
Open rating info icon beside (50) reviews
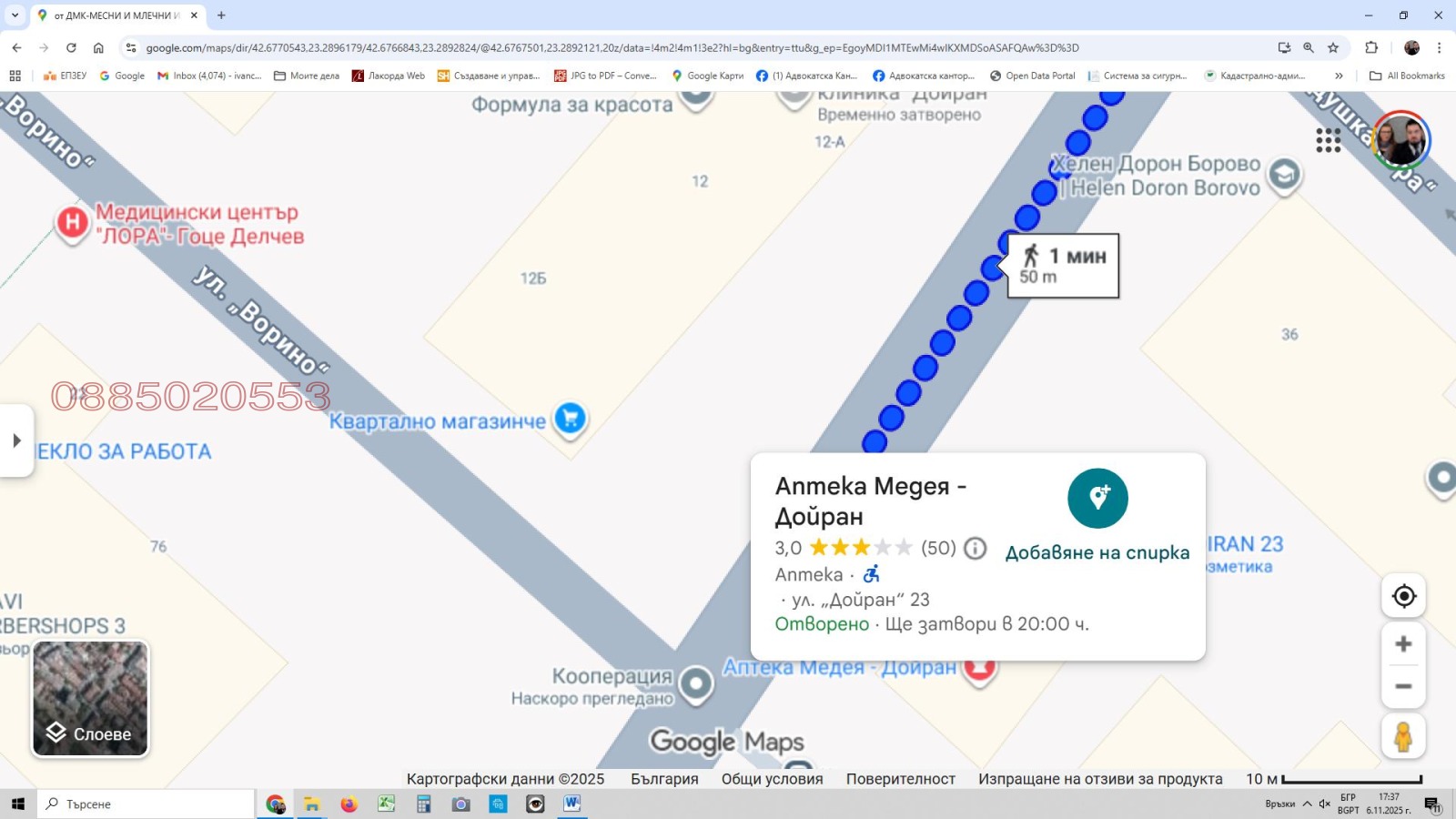click(x=975, y=548)
